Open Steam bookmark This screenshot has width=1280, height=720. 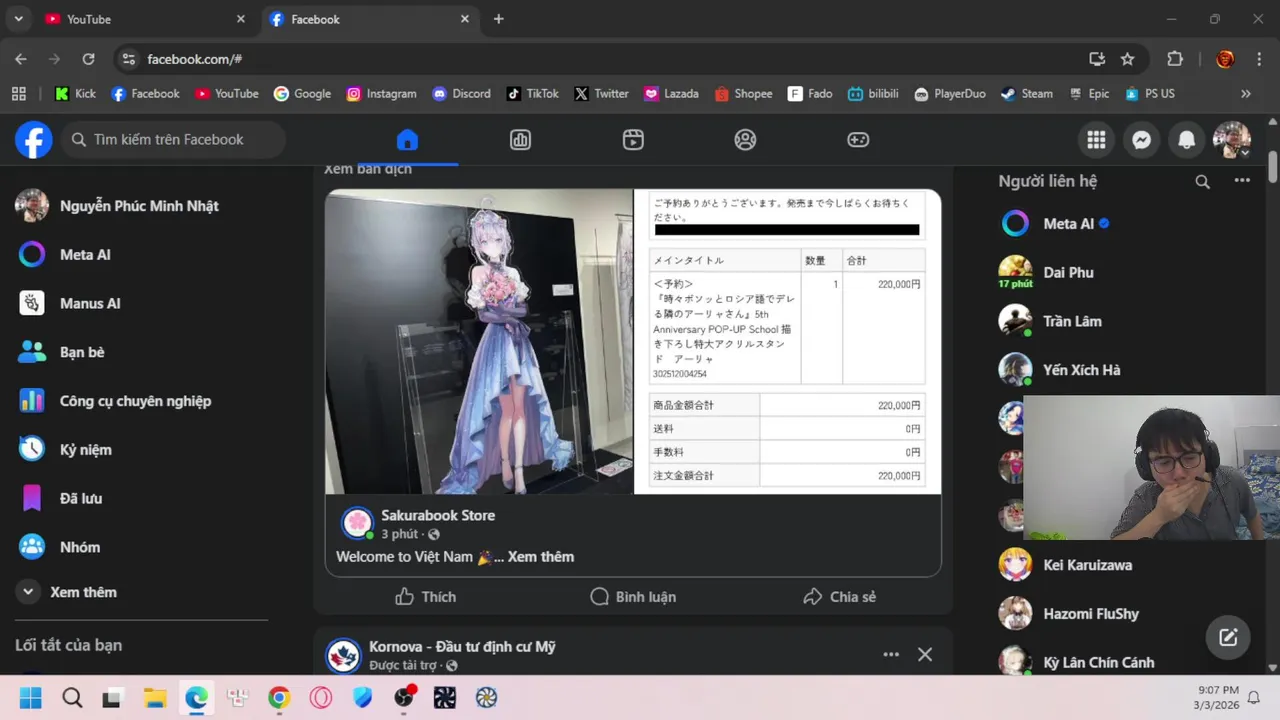coord(1026,93)
